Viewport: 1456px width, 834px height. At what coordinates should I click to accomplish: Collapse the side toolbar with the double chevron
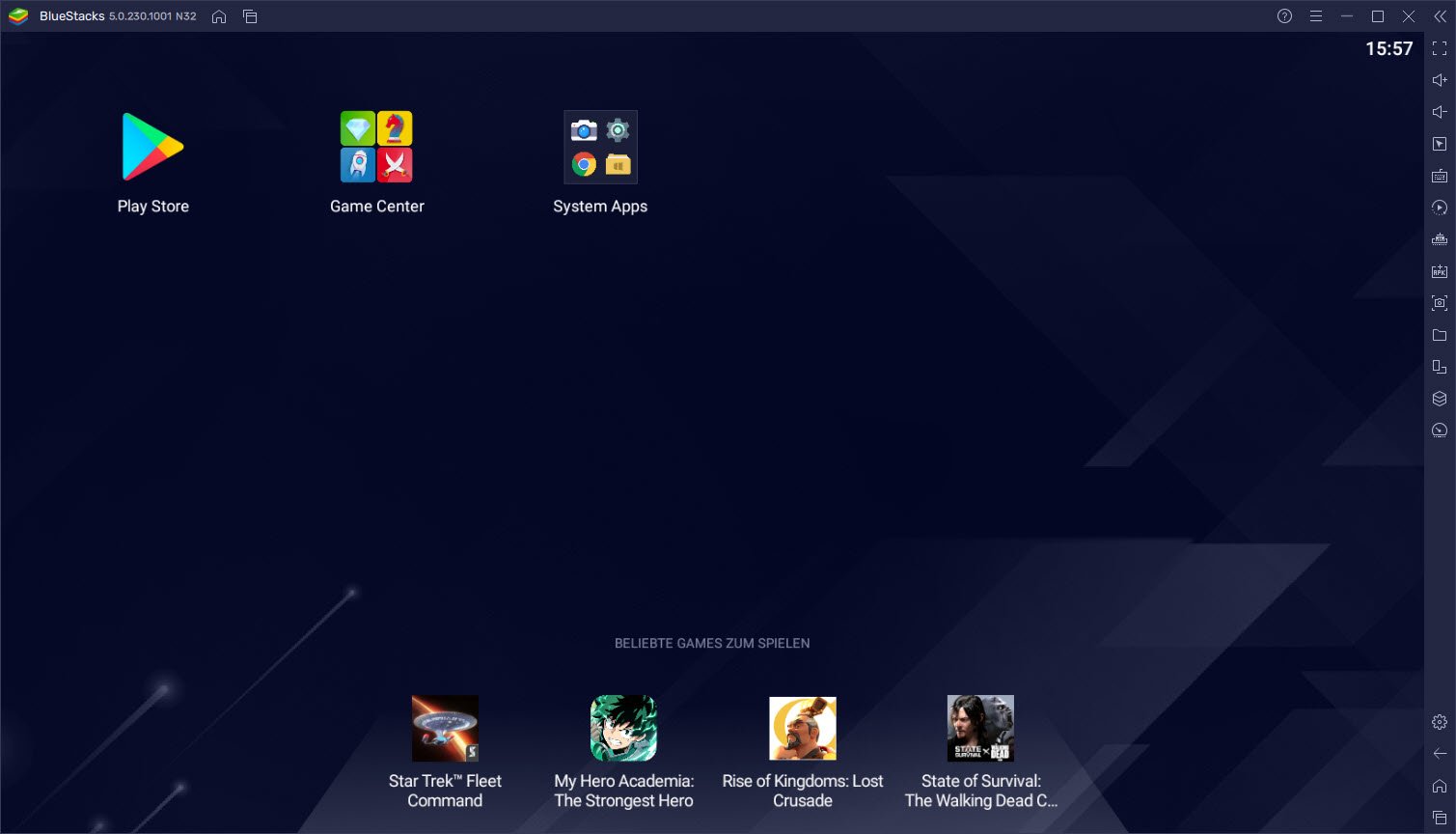[x=1440, y=16]
